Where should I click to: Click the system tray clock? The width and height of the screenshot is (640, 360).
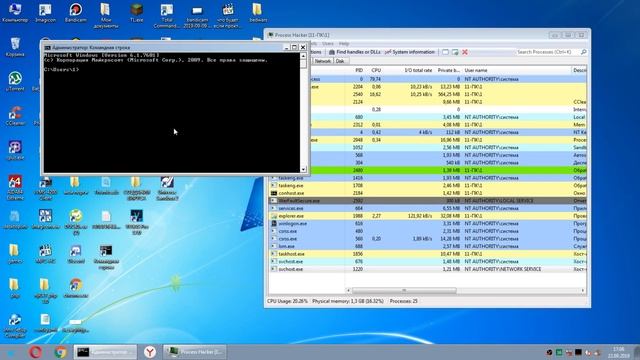coord(618,352)
